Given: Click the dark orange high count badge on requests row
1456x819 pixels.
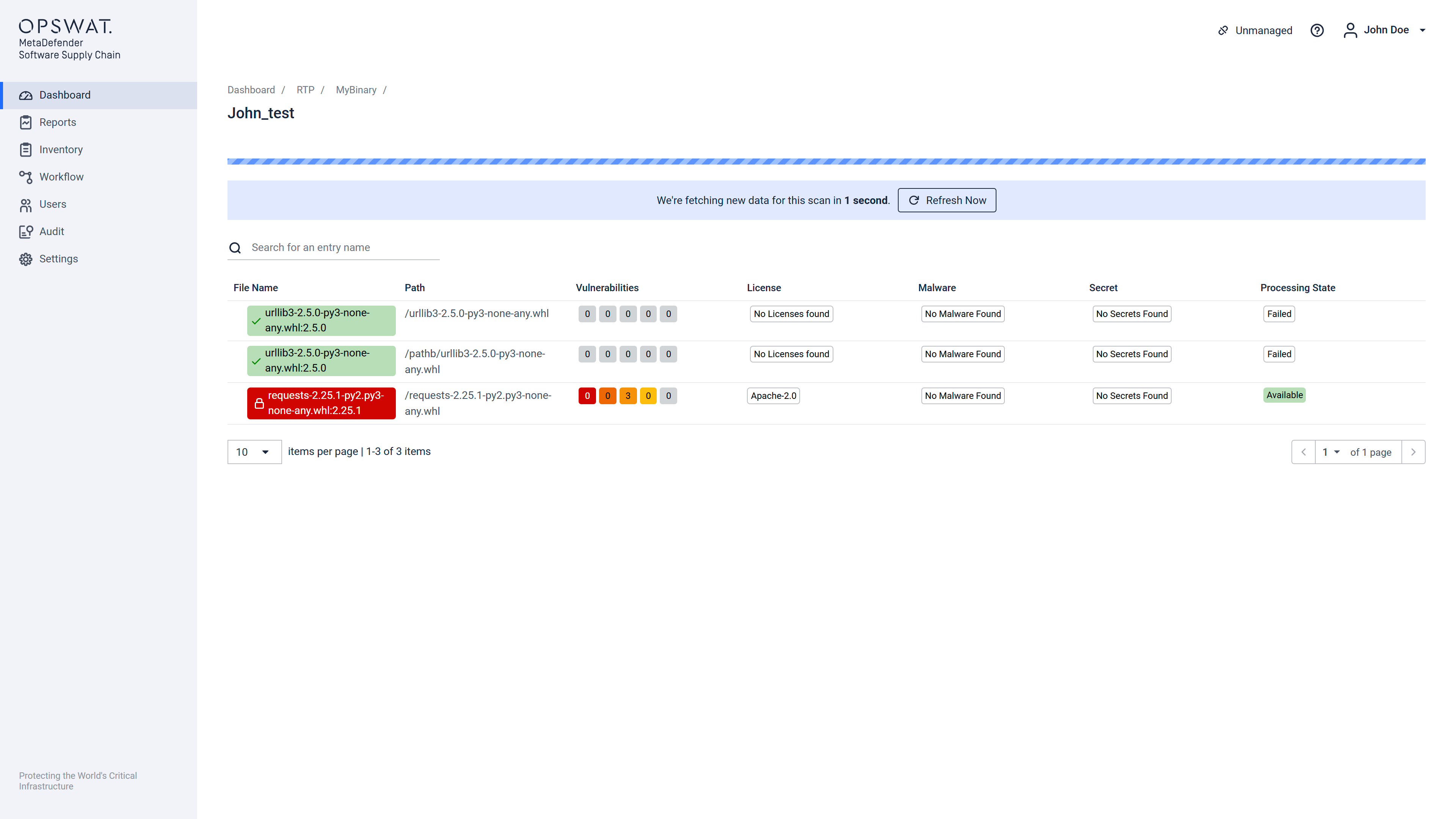Looking at the screenshot, I should pyautogui.click(x=607, y=396).
